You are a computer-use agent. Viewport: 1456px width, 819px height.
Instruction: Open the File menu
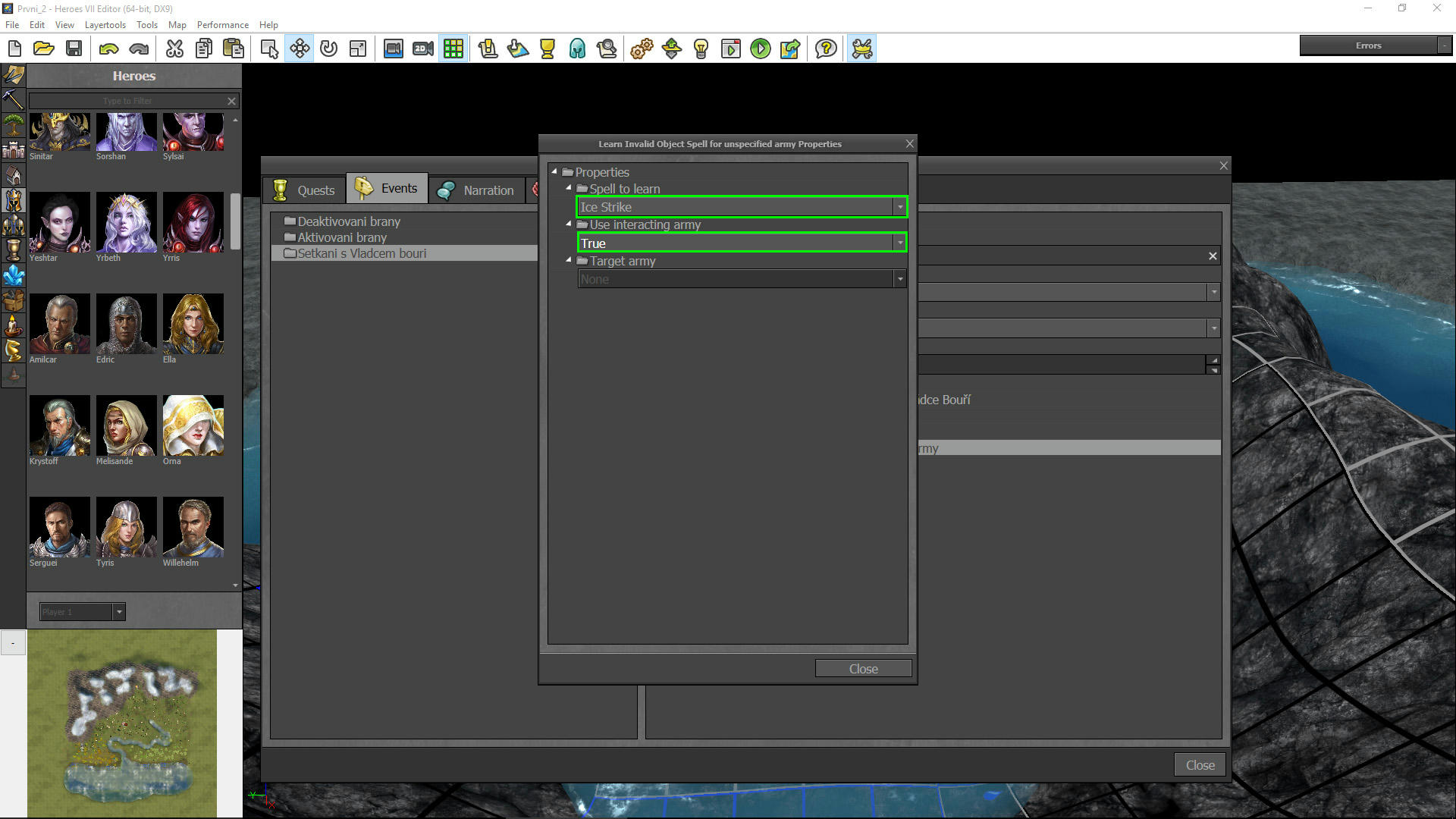click(12, 24)
